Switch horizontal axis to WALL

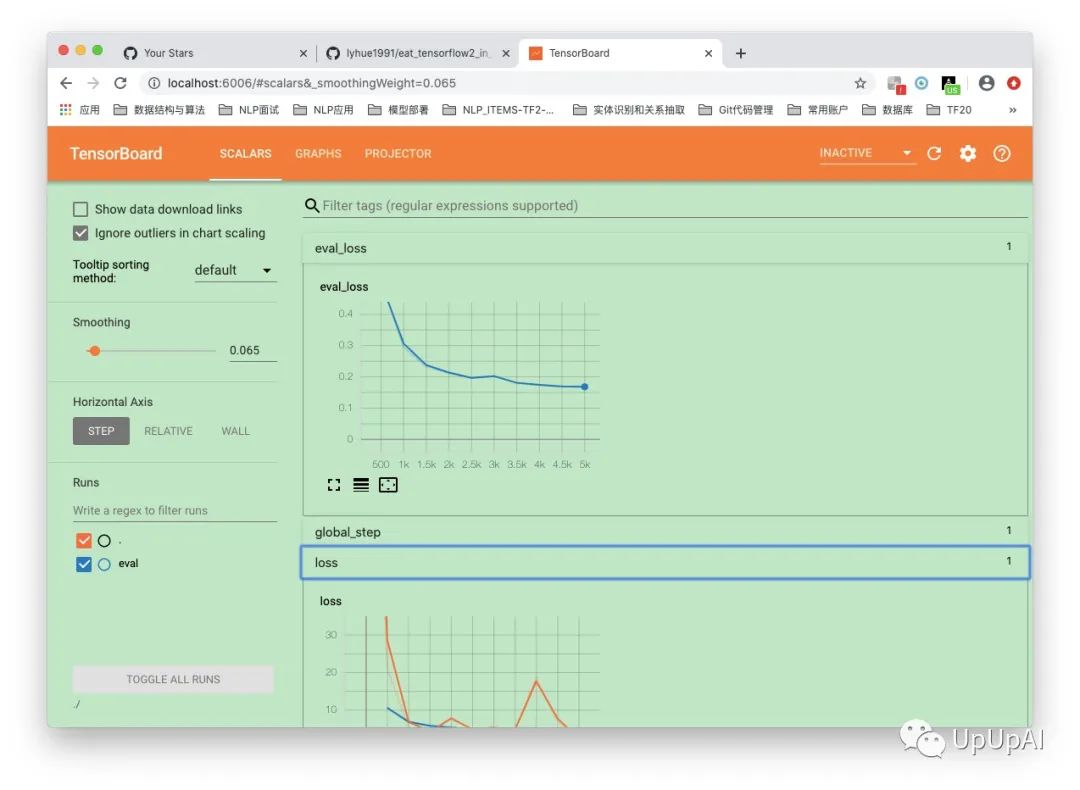point(236,431)
